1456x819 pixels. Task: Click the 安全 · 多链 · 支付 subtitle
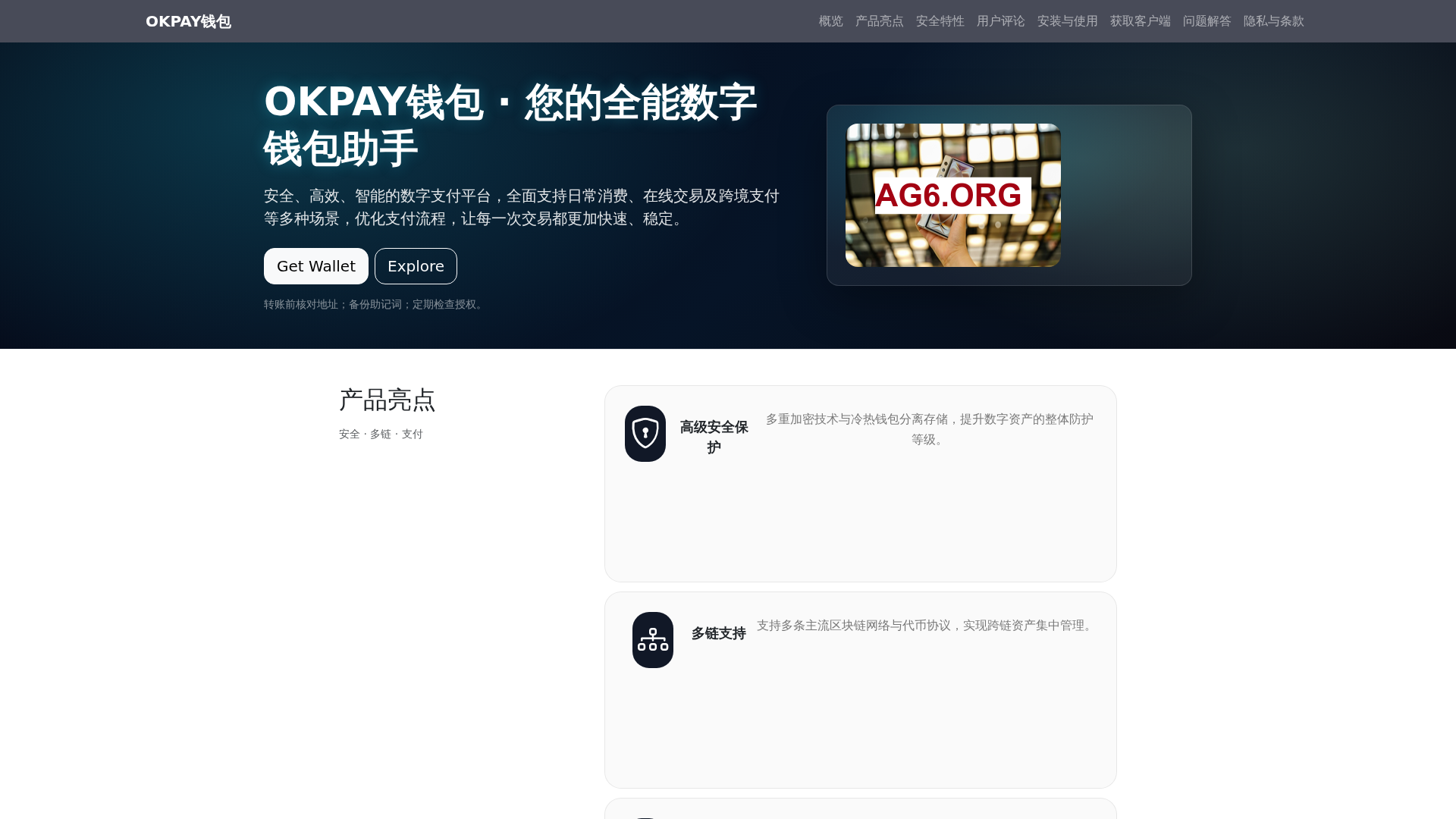(381, 434)
